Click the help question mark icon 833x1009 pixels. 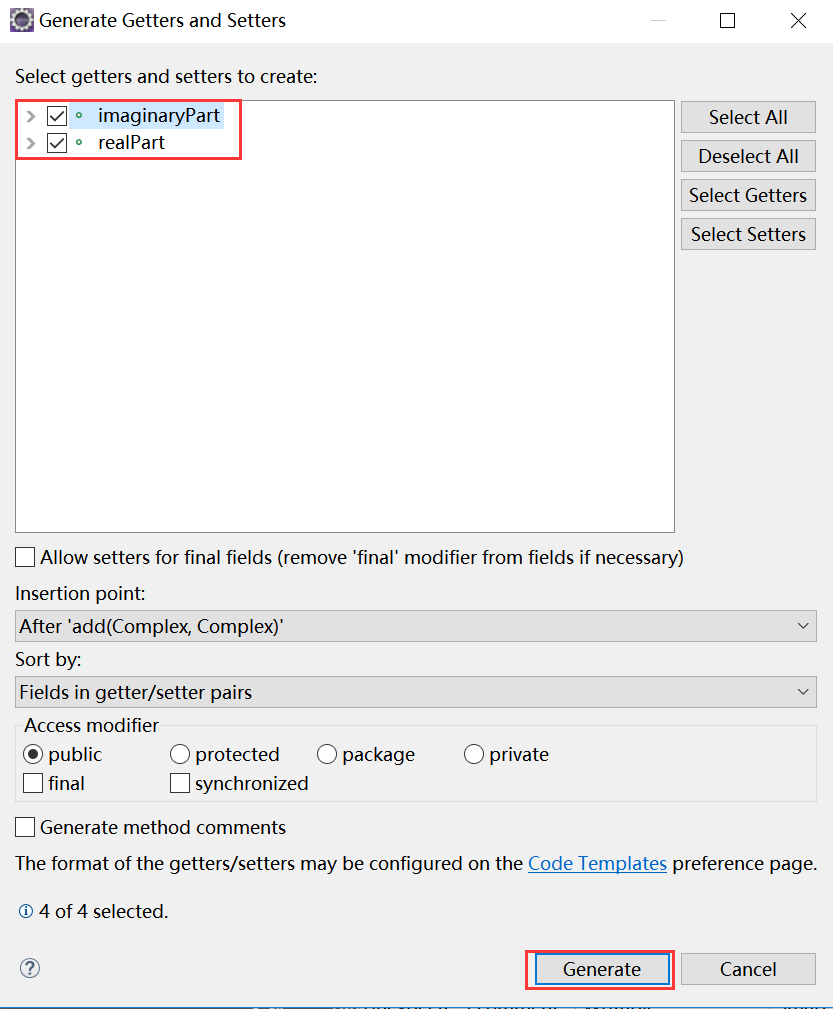29,968
